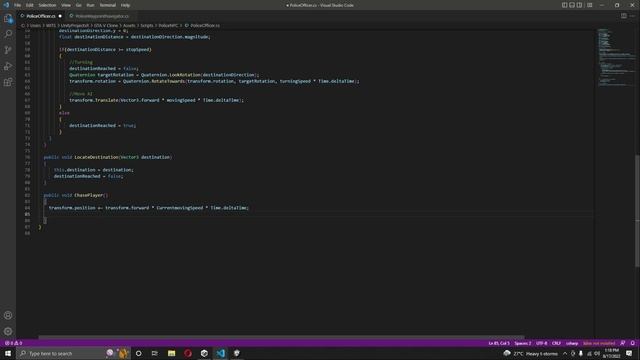Click the vertical editor scrollbar
Image resolution: width=640 pixels, height=360 pixels.
pyautogui.click(x=637, y=211)
